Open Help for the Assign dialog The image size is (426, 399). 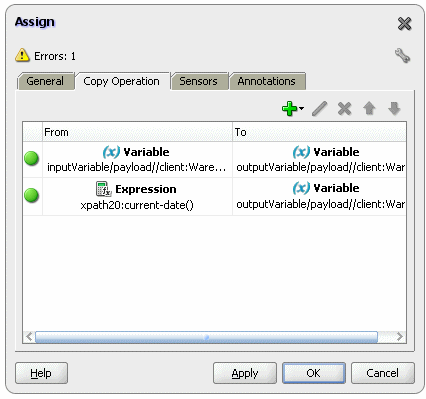pyautogui.click(x=41, y=373)
